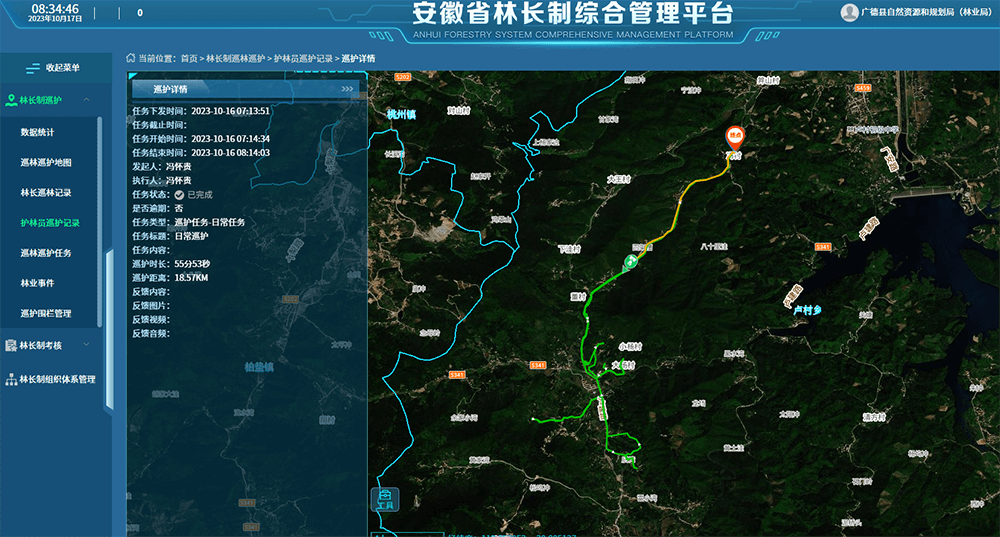The width and height of the screenshot is (1000, 537).
Task: Click the orange end-point marker on map
Action: [x=734, y=137]
